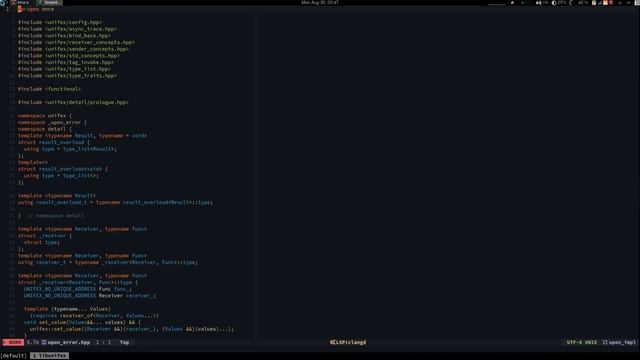Click 'struct _receiver<Receiver, Func>::type {' line
Viewport: 640px width, 360px height.
click(78, 282)
